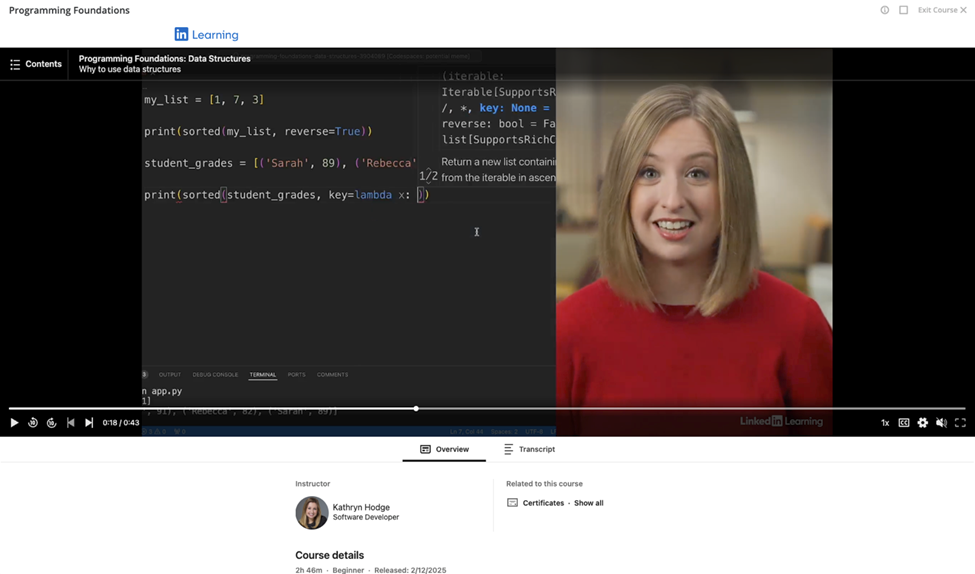Rewind the video 10 seconds
Viewport: 975px width, 574px height.
[x=33, y=423]
